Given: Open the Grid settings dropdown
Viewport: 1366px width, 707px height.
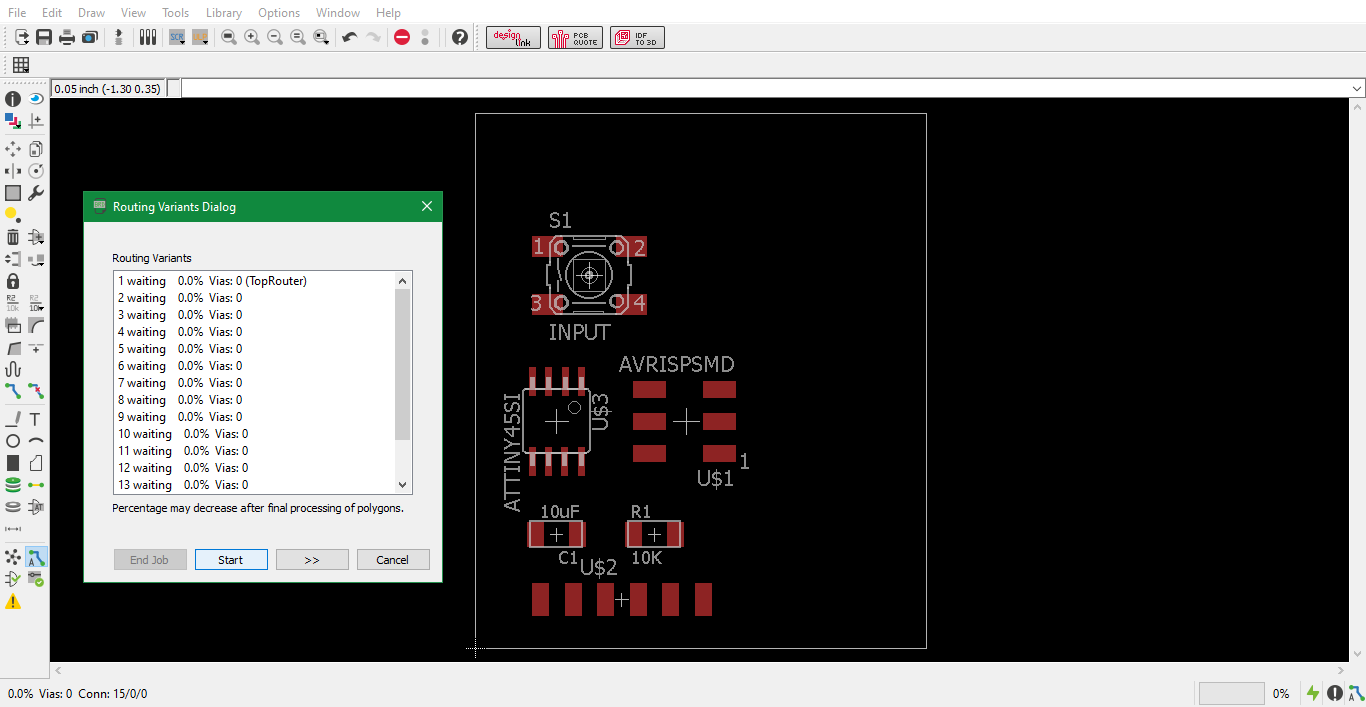Looking at the screenshot, I should pos(20,65).
